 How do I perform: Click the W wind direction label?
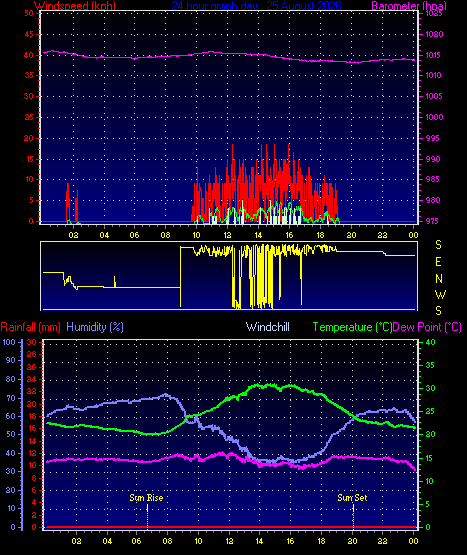click(x=440, y=294)
